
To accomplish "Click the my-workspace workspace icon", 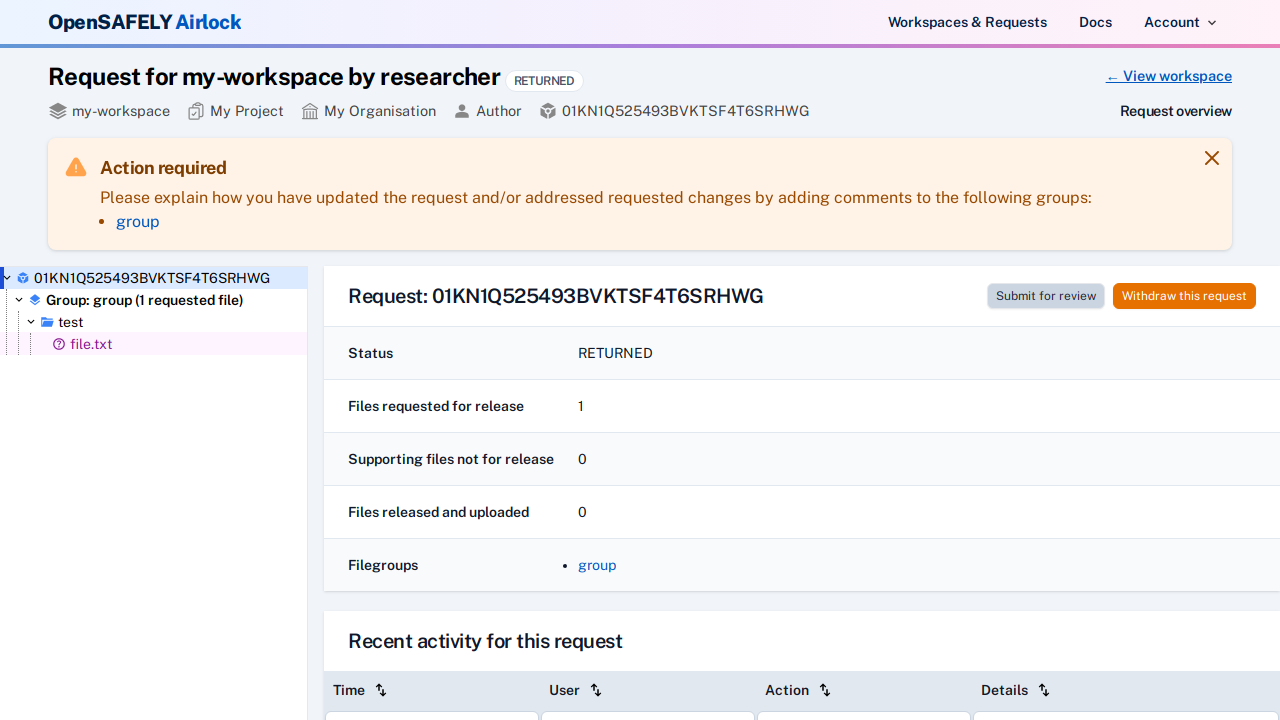I will 57,111.
